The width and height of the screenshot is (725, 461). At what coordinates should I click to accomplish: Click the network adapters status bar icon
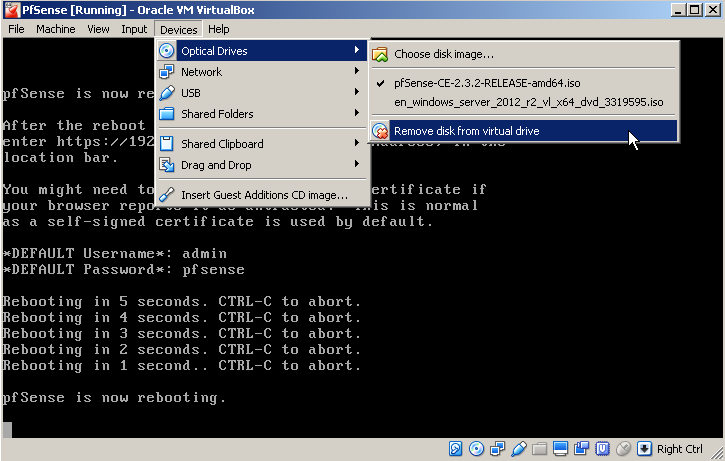498,449
